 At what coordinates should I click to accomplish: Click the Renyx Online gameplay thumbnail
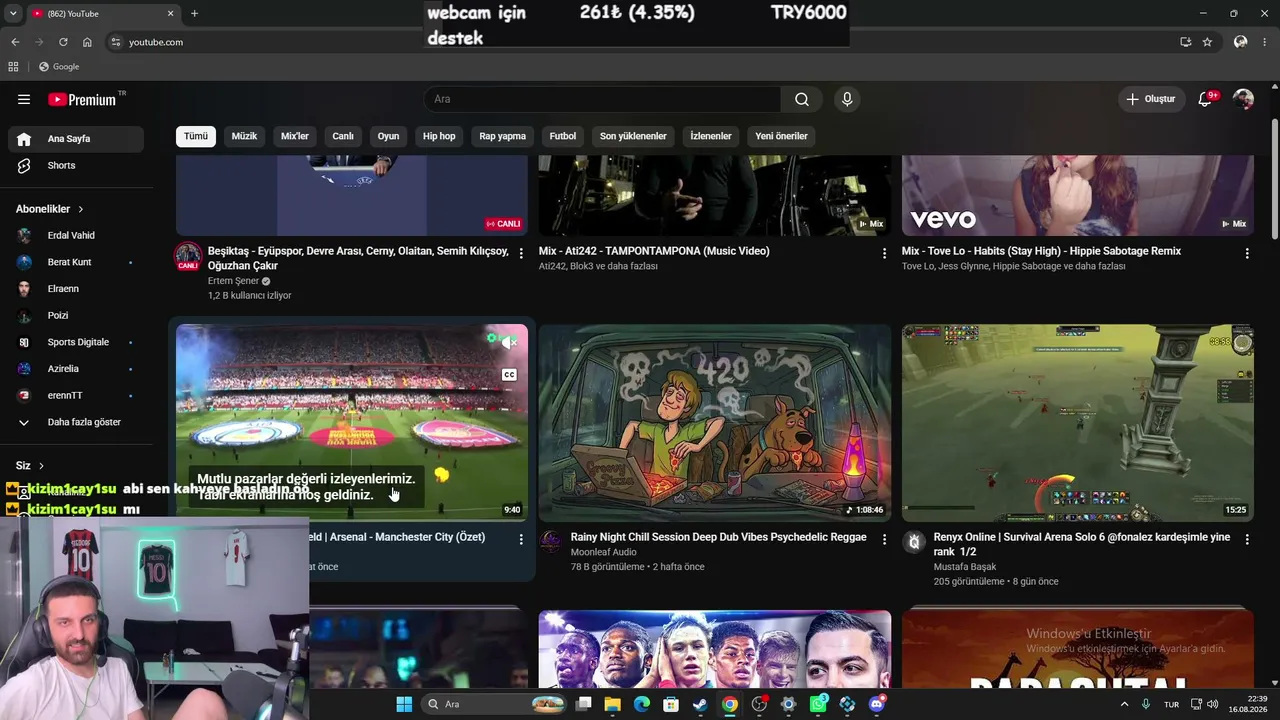click(x=1078, y=423)
